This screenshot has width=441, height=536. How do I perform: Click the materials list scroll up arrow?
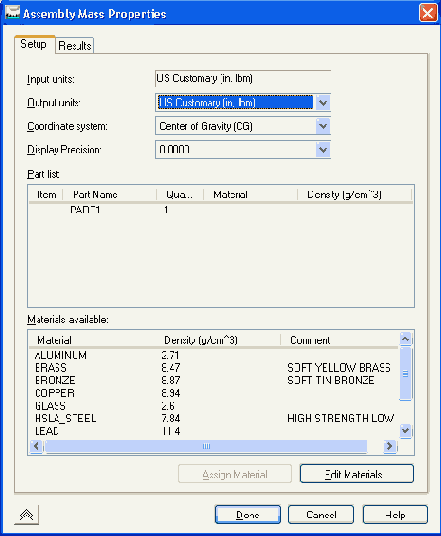pos(405,339)
